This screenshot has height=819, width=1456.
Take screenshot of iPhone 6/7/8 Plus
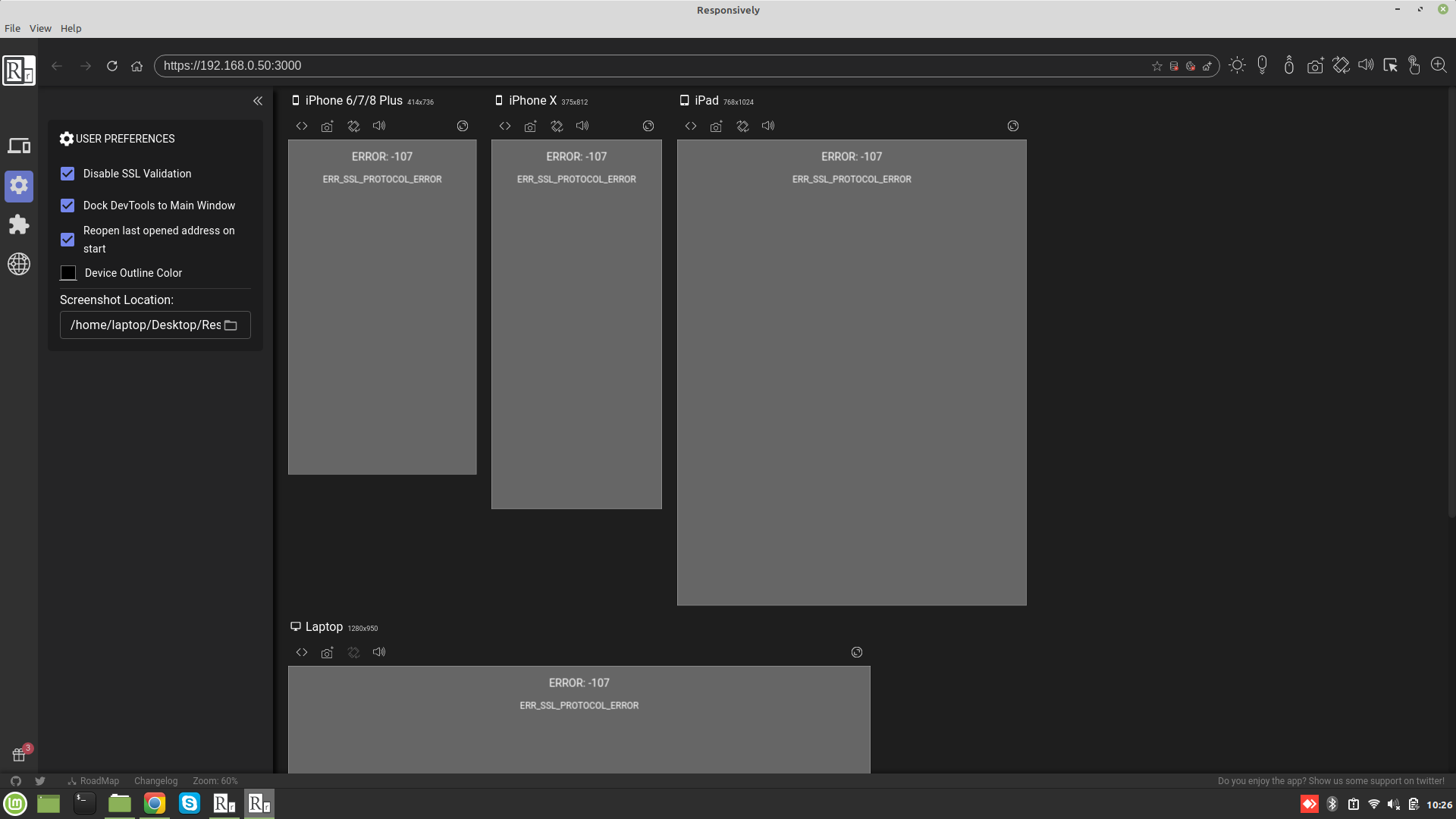pyautogui.click(x=327, y=126)
